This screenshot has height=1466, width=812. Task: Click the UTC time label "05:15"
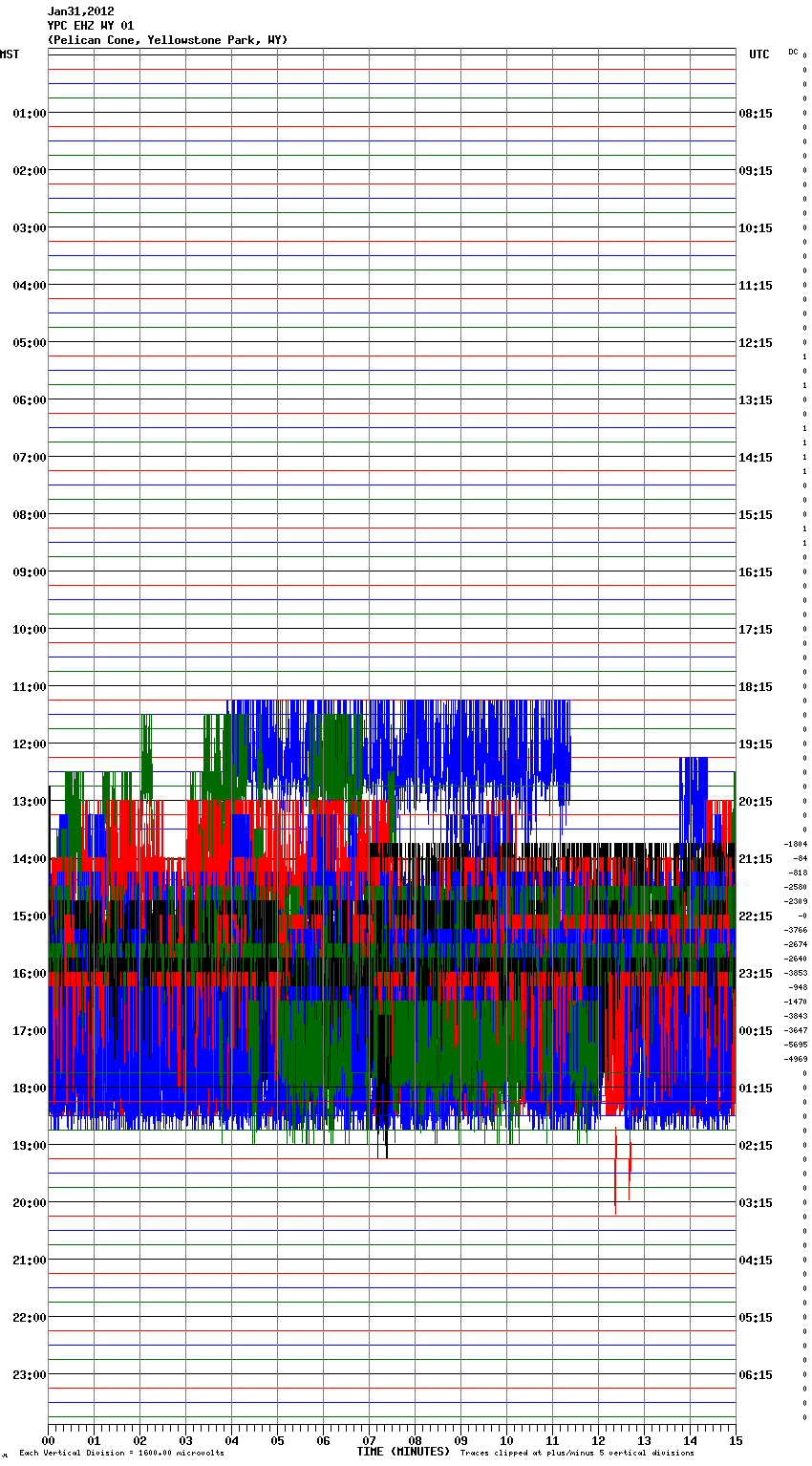[756, 1318]
